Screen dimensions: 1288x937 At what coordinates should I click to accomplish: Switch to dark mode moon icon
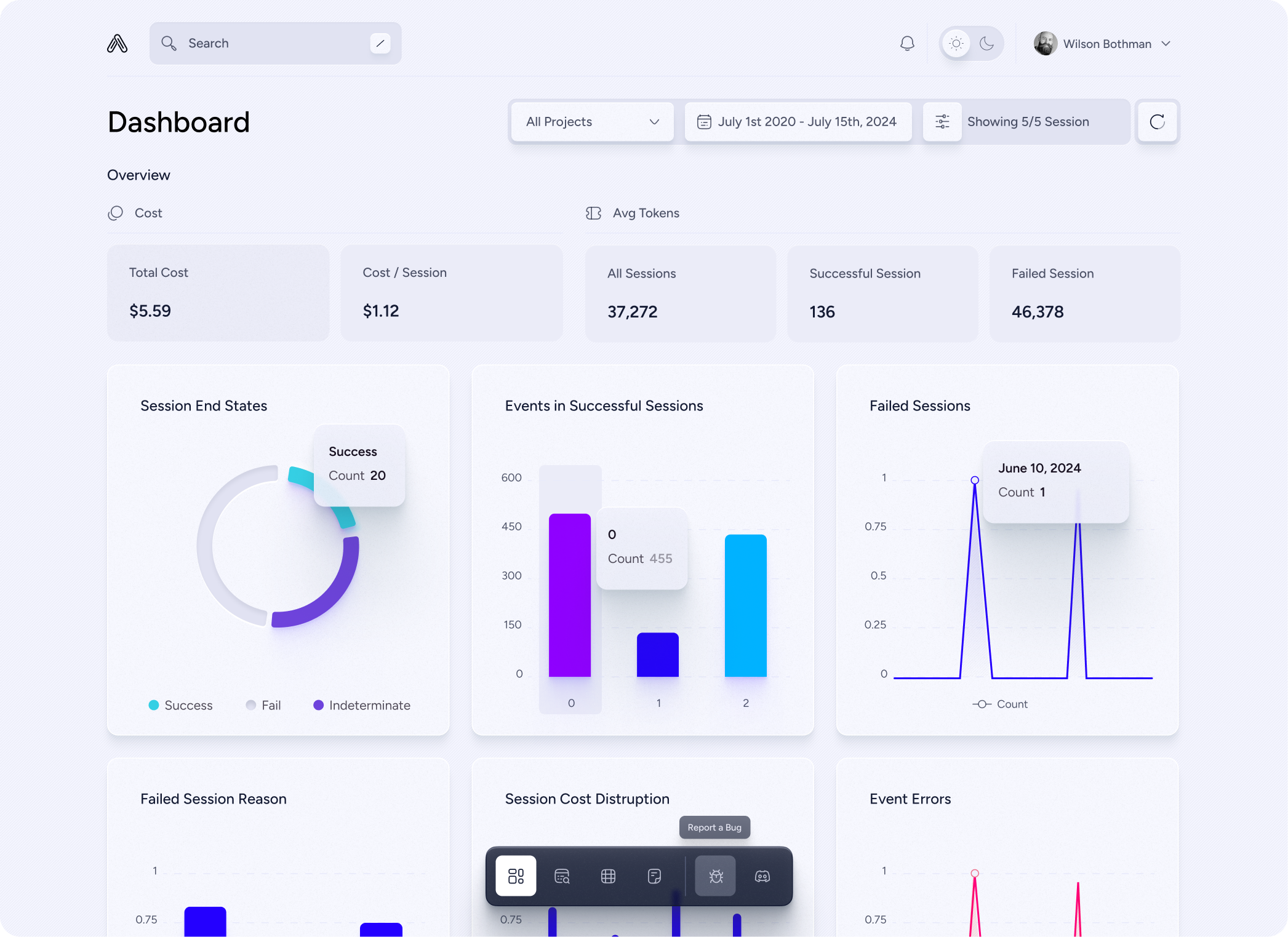[987, 43]
